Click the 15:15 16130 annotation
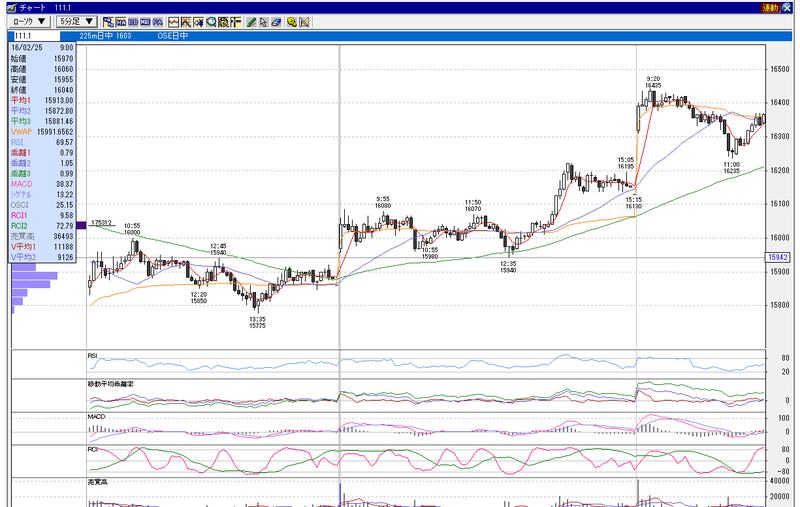 click(634, 203)
